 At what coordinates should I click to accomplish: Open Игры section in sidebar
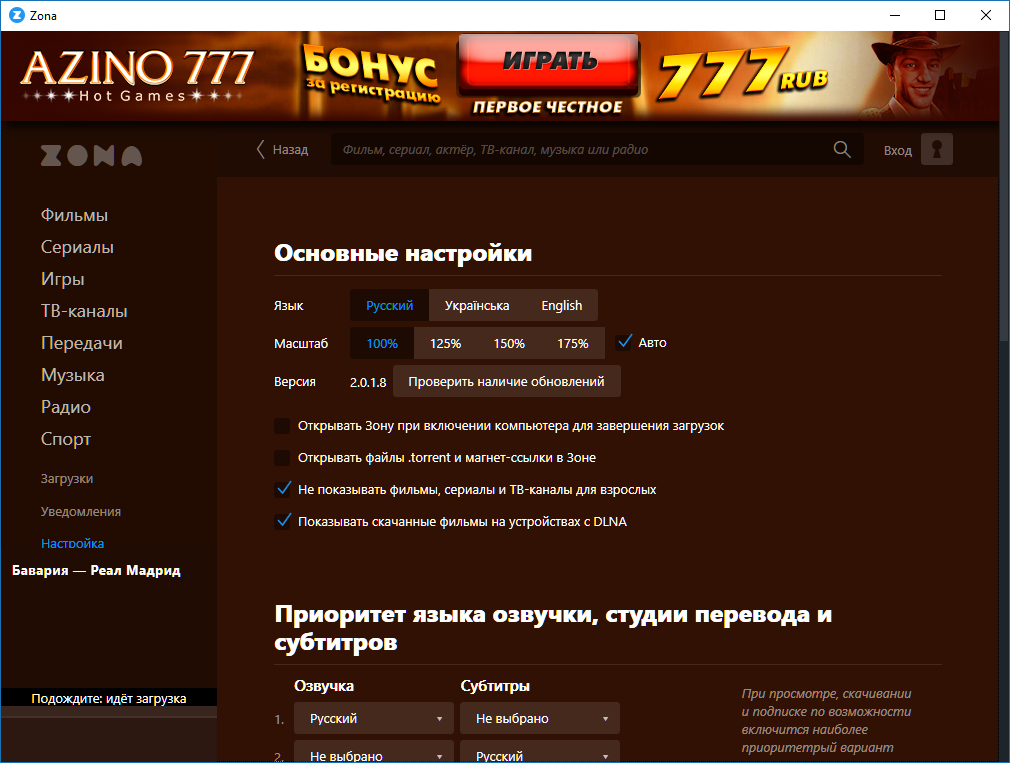[x=62, y=279]
